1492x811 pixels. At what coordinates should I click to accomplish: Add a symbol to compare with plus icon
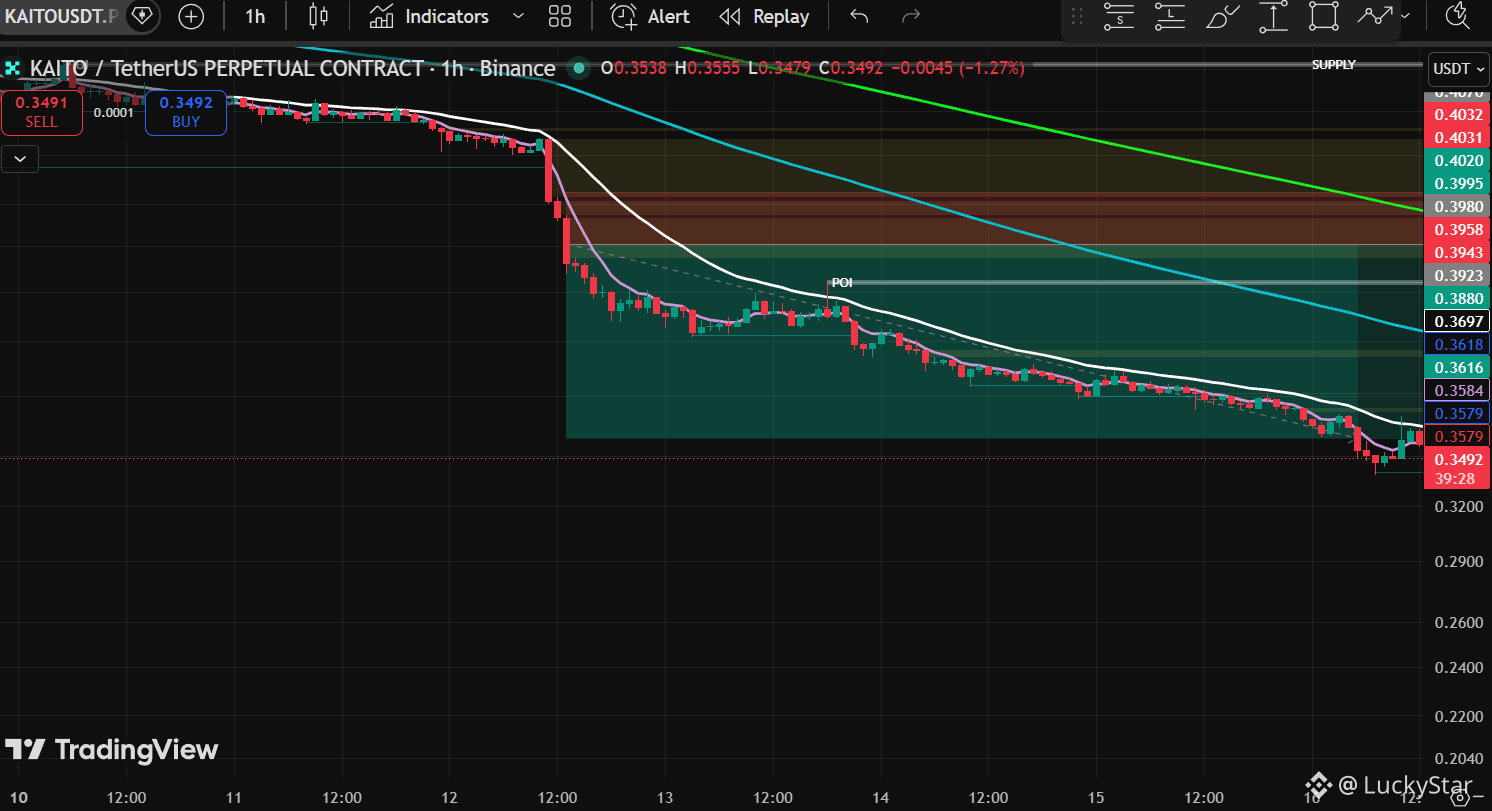point(191,16)
